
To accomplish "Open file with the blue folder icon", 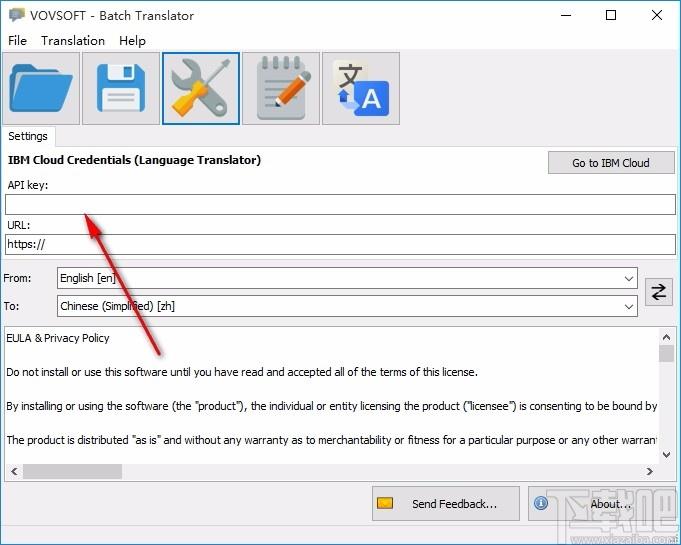I will pyautogui.click(x=41, y=89).
